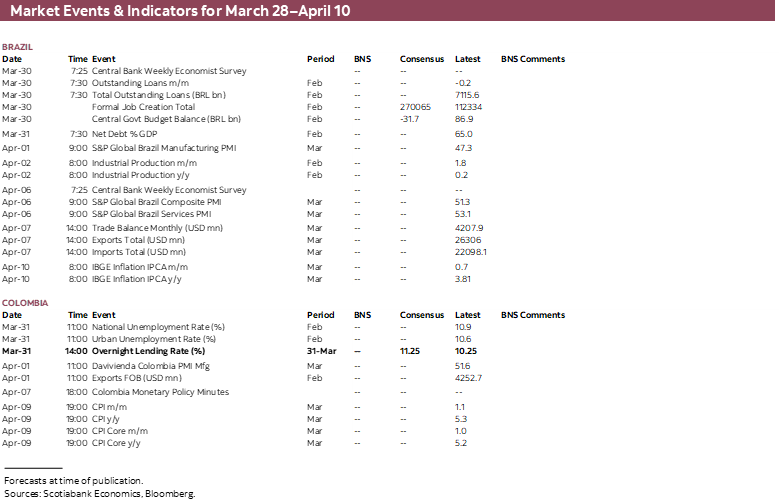Image resolution: width=780 pixels, height=504 pixels.
Task: Click 'National Unemployment Rate (%)' event
Action: pyautogui.click(x=158, y=327)
